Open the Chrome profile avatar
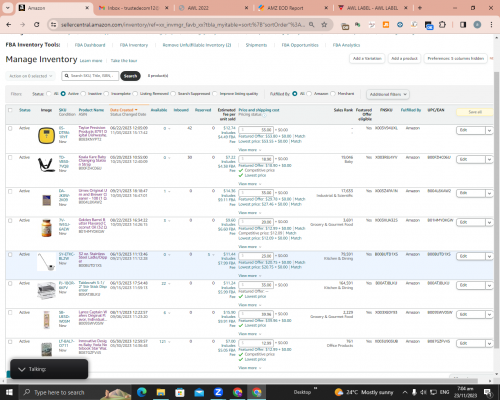Screen dimensions: 500x400 pos(477,25)
